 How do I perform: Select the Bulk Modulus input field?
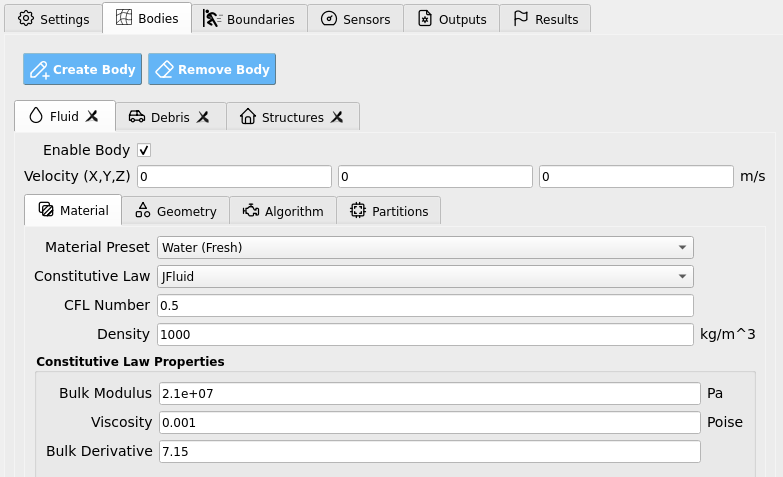429,394
